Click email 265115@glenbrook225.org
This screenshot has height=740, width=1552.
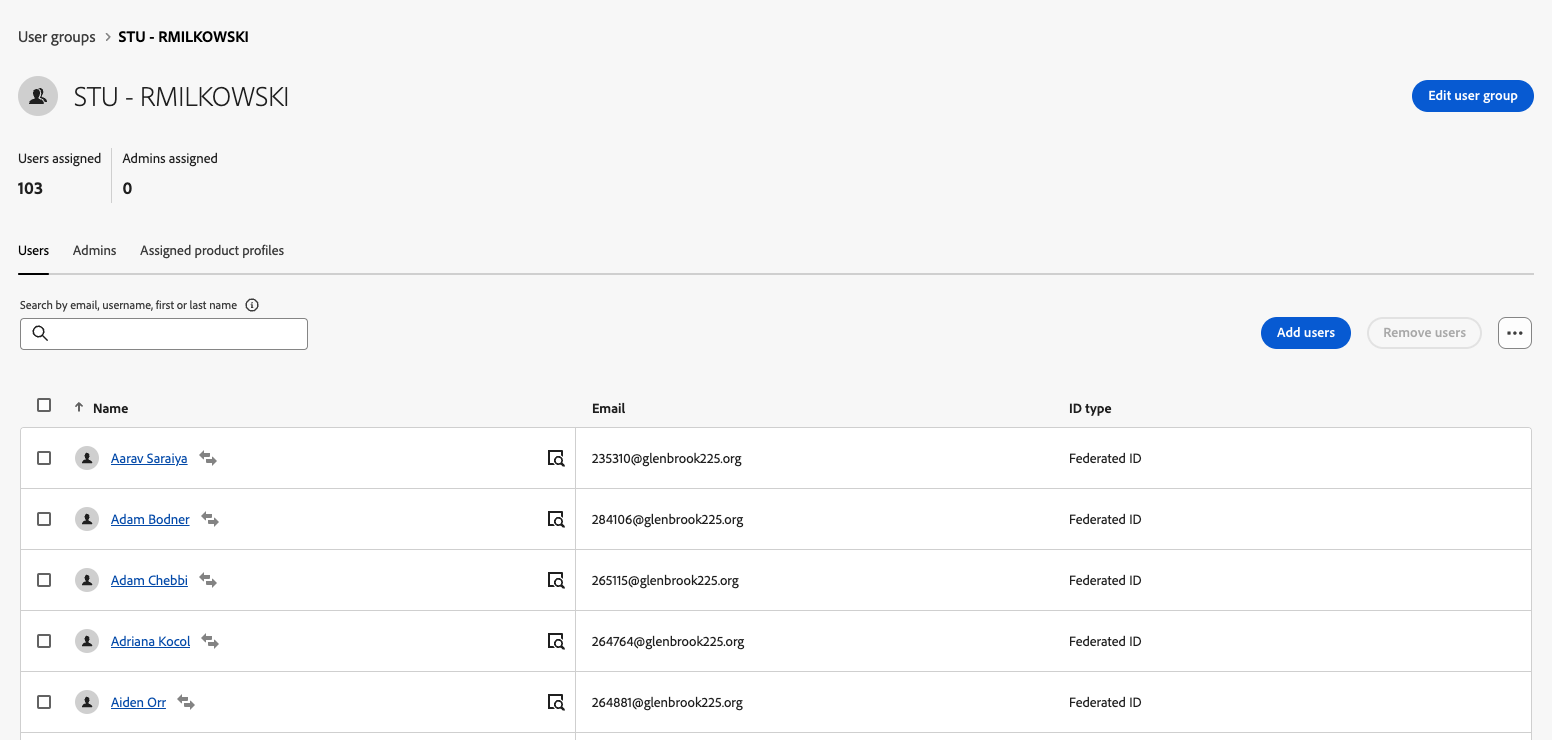coord(665,581)
